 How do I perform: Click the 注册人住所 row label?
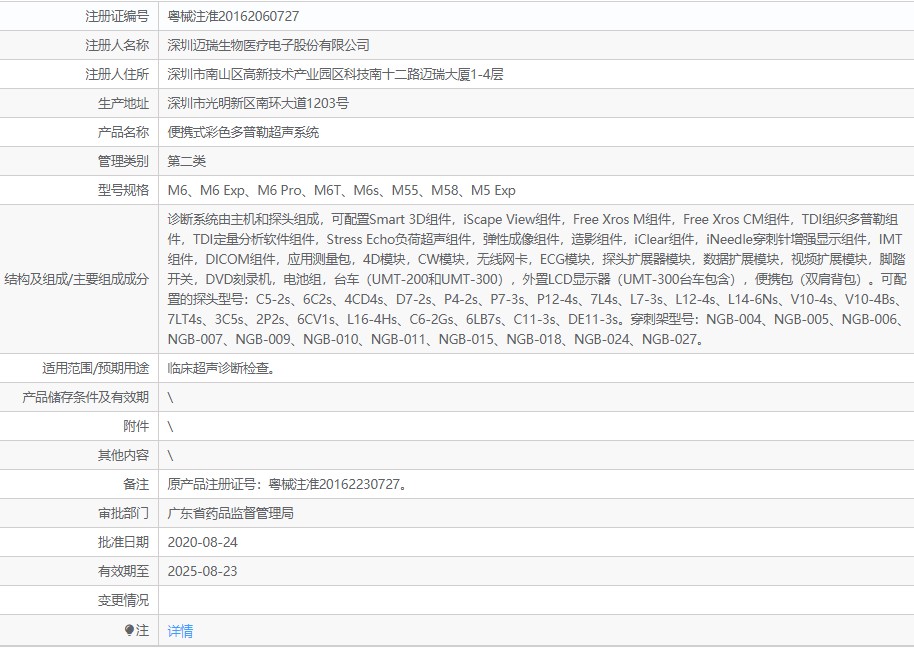pyautogui.click(x=117, y=74)
